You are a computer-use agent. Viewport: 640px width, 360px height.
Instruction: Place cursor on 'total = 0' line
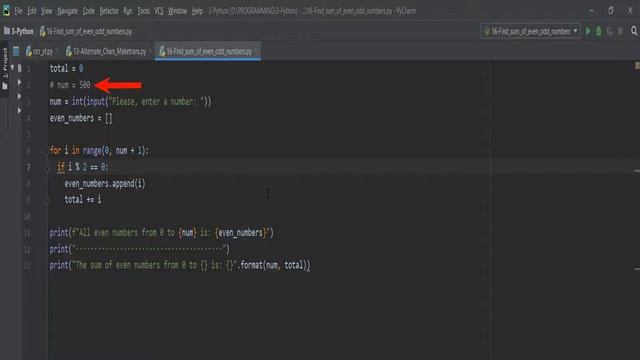coord(67,69)
